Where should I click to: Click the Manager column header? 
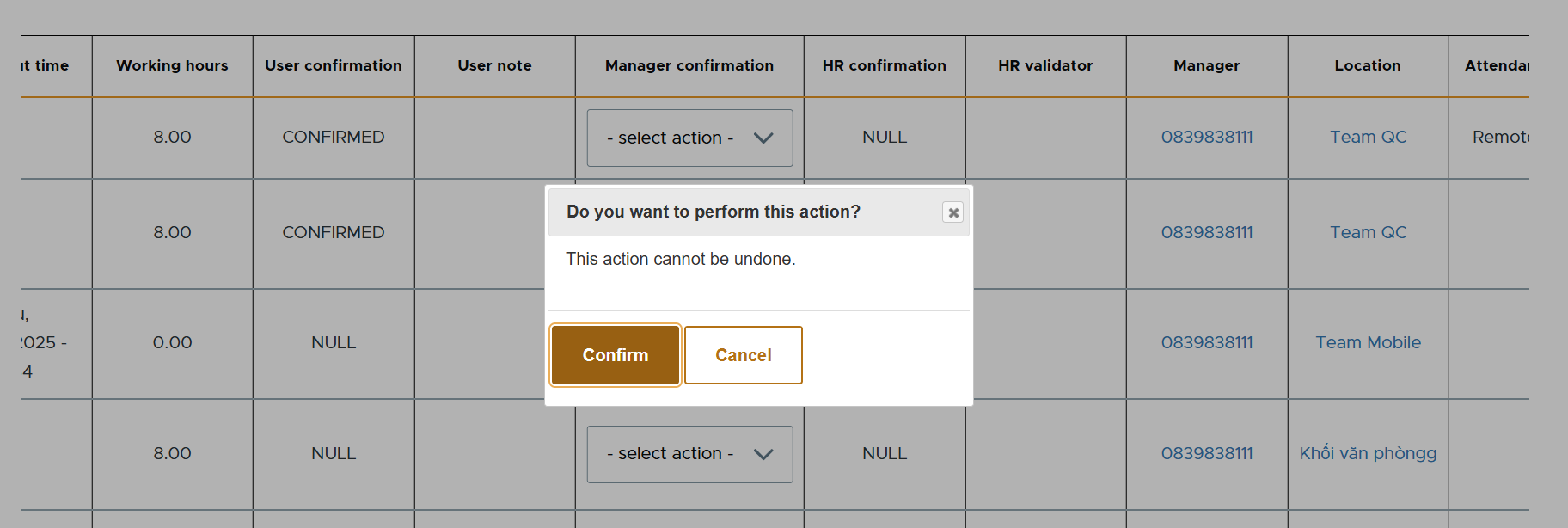(x=1207, y=65)
